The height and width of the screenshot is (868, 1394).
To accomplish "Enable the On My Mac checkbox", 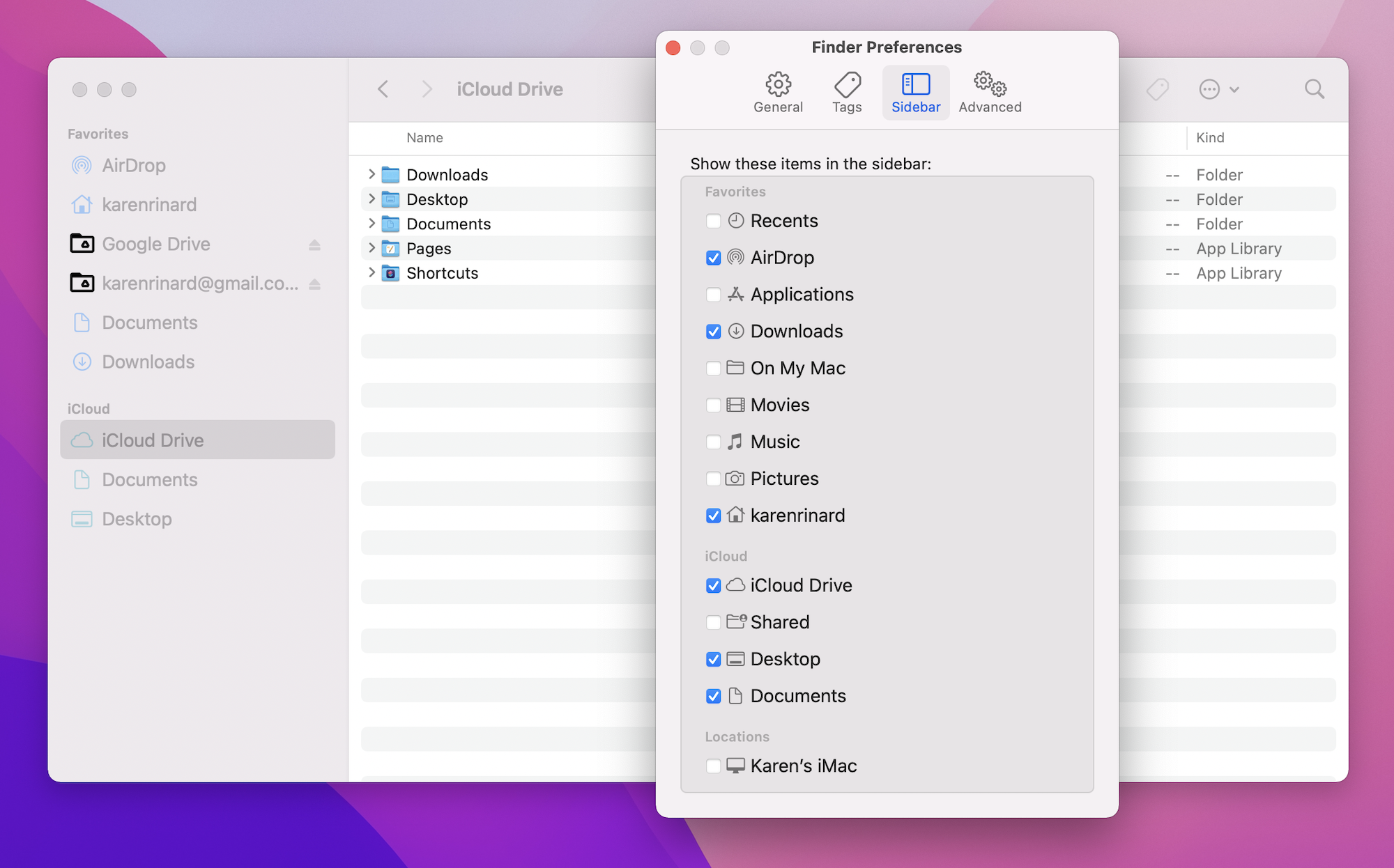I will [713, 368].
